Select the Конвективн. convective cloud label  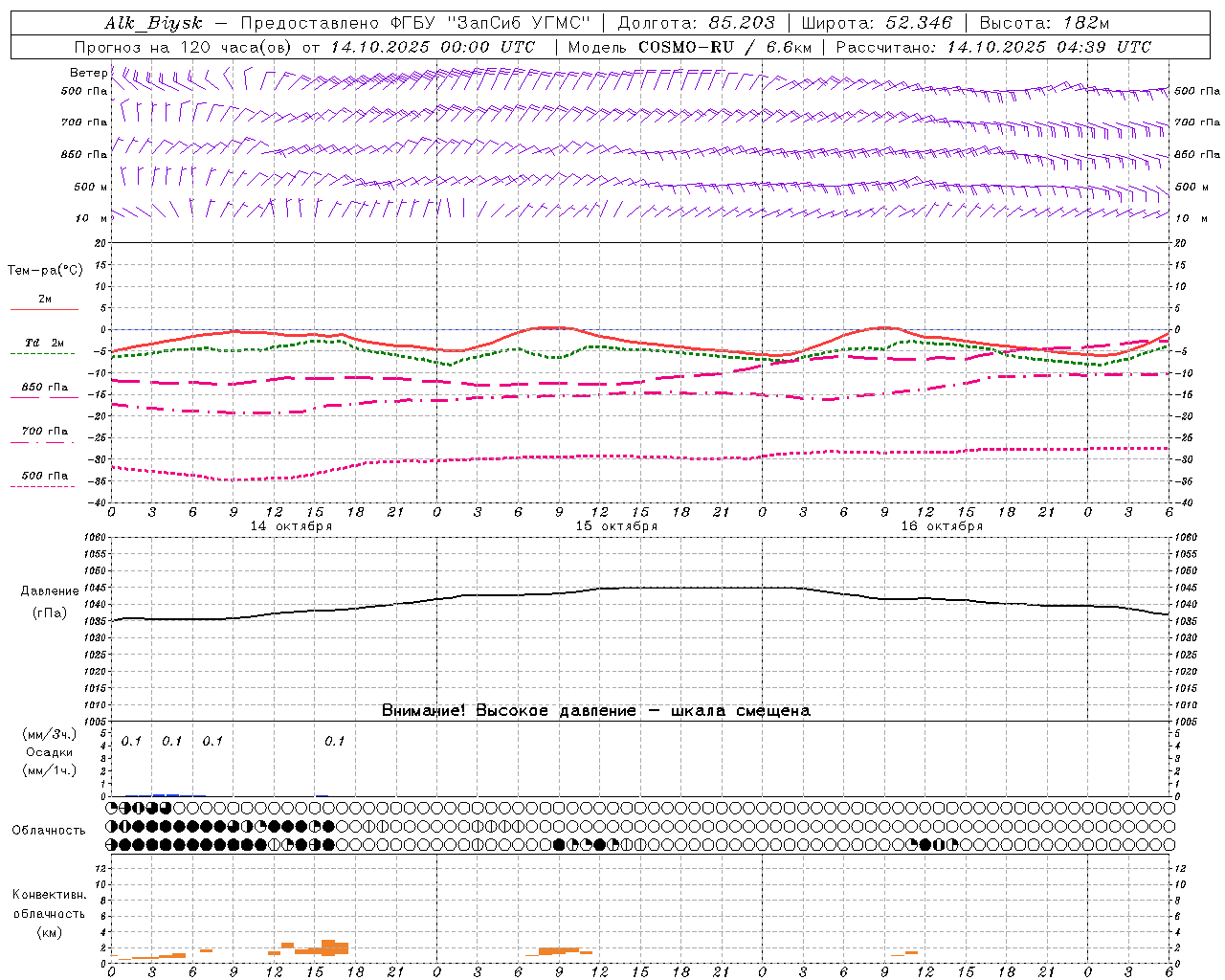pyautogui.click(x=49, y=895)
